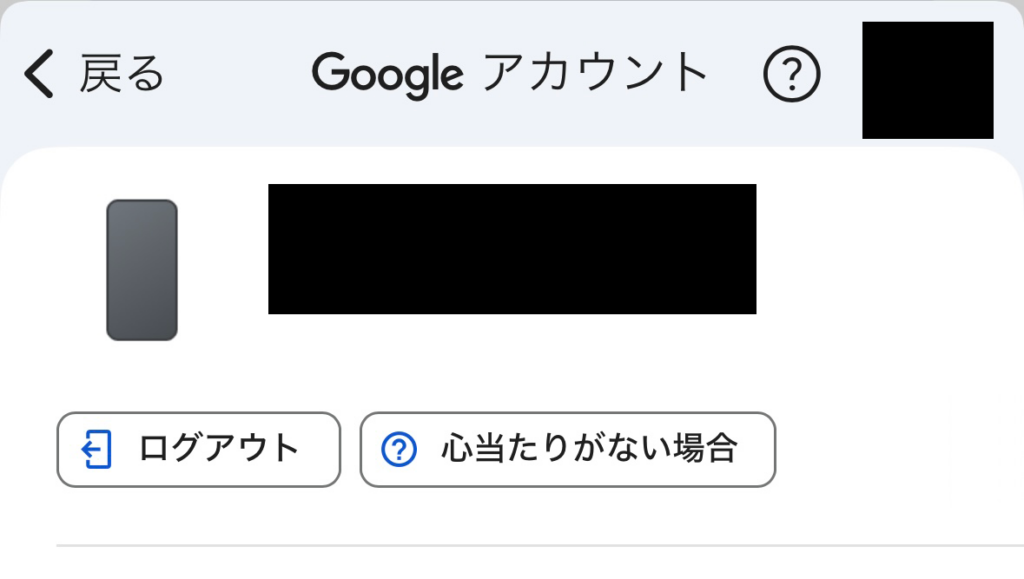Click empty header area left of Google logo

point(240,74)
